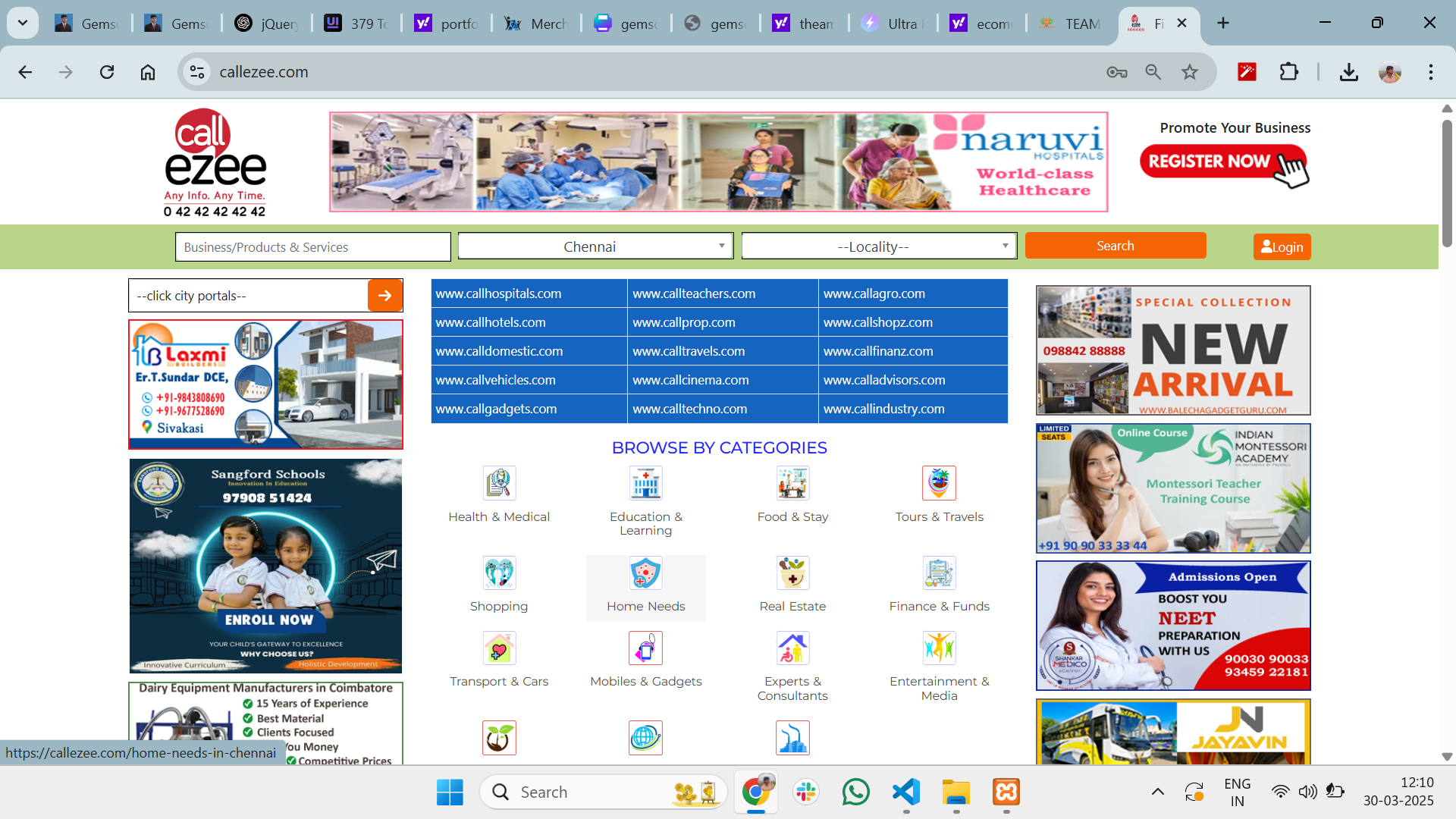
Task: Open the Shopping category icon
Action: (499, 573)
